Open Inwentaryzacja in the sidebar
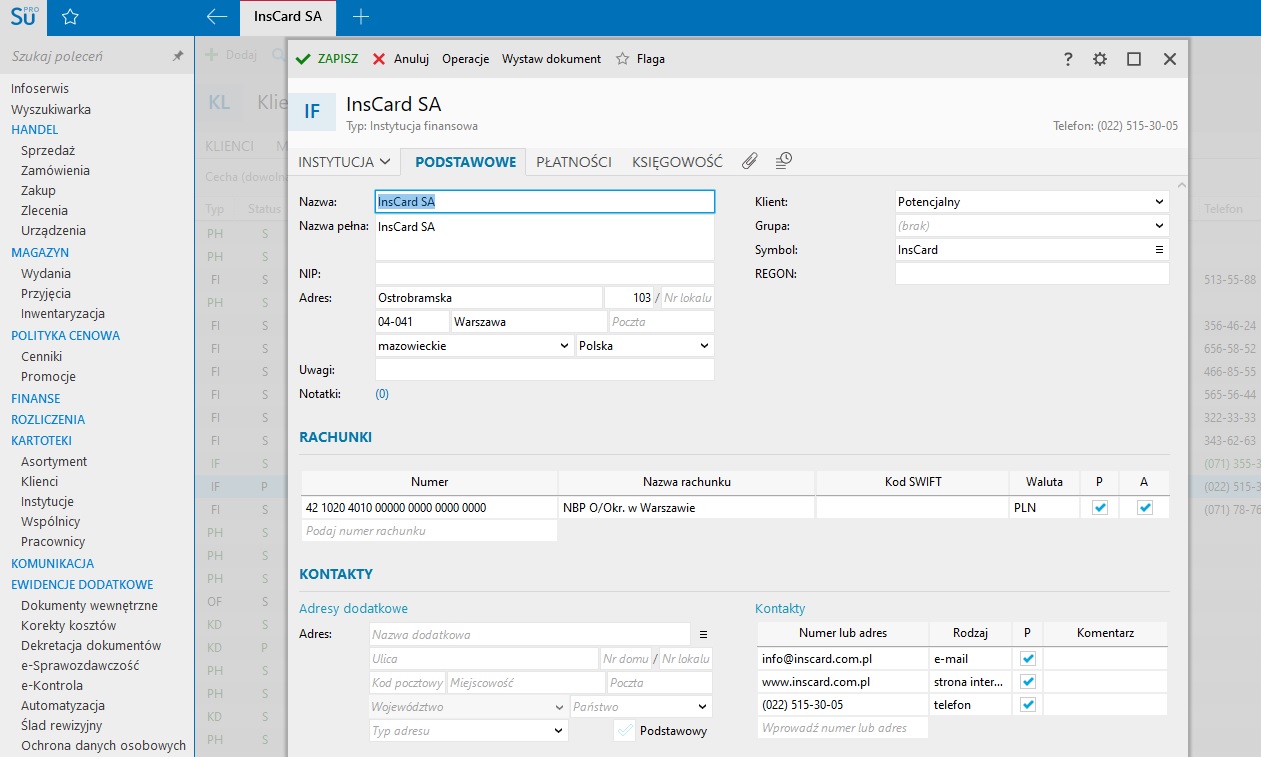The width and height of the screenshot is (1261, 757). coord(63,314)
